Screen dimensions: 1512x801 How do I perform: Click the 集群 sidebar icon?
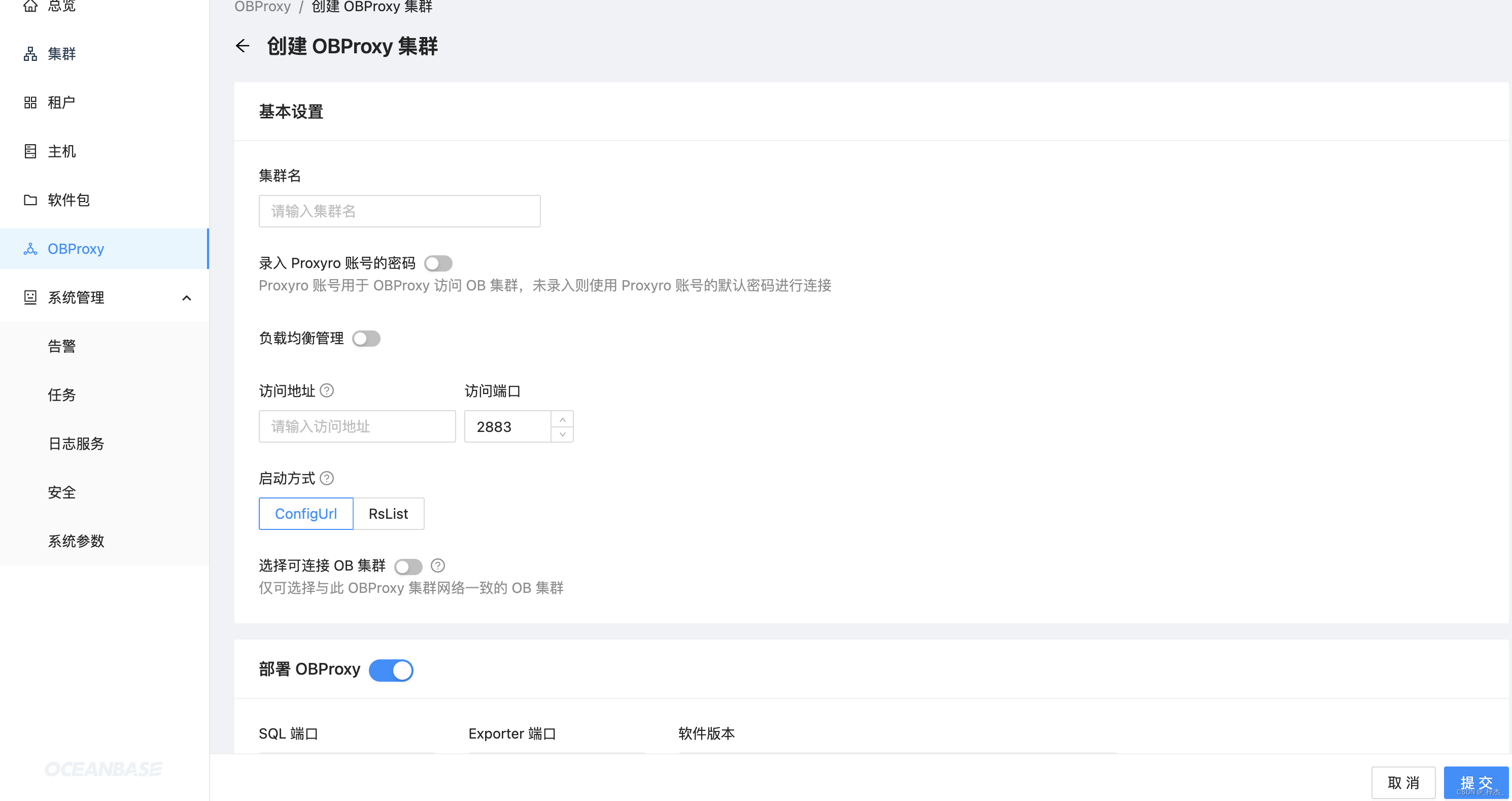coord(30,54)
